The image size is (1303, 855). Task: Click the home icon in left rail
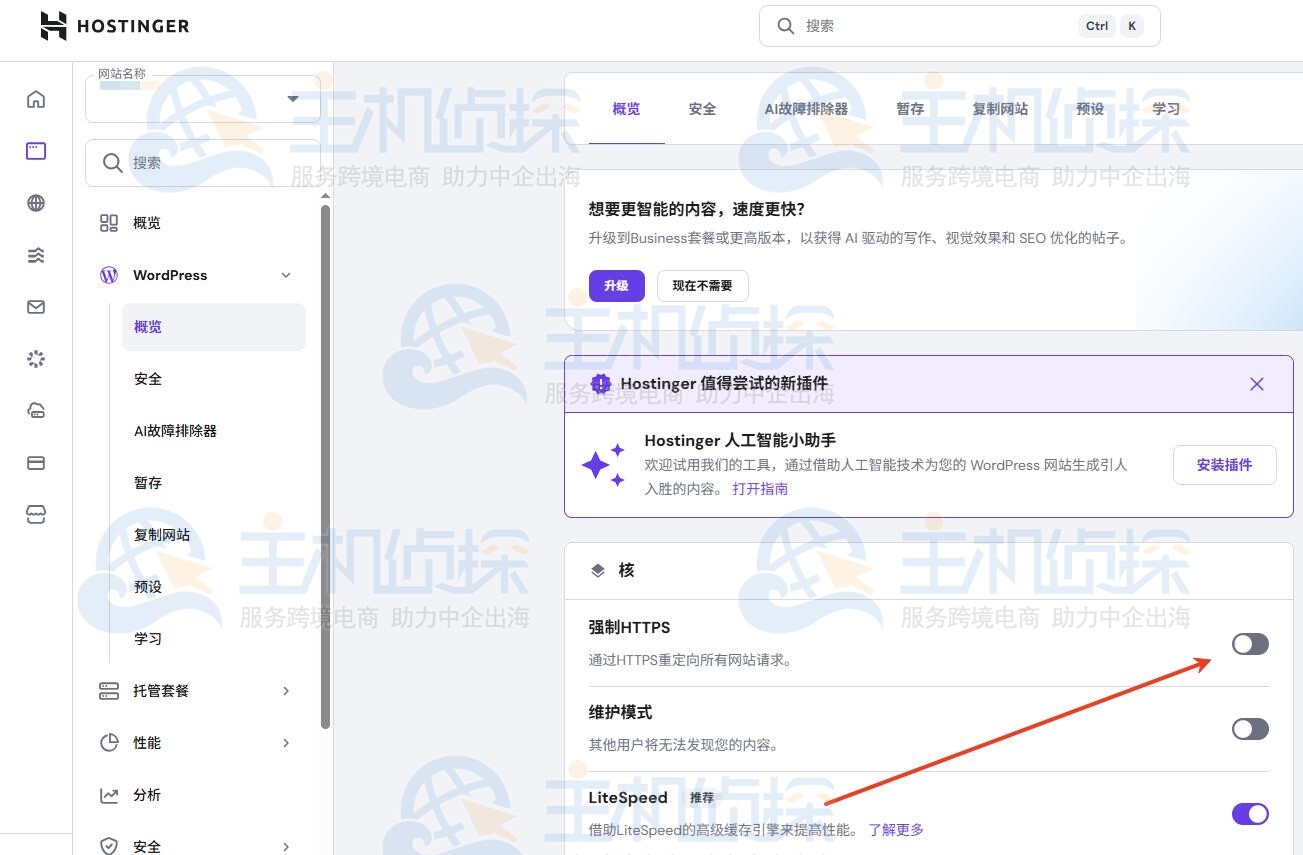(36, 99)
